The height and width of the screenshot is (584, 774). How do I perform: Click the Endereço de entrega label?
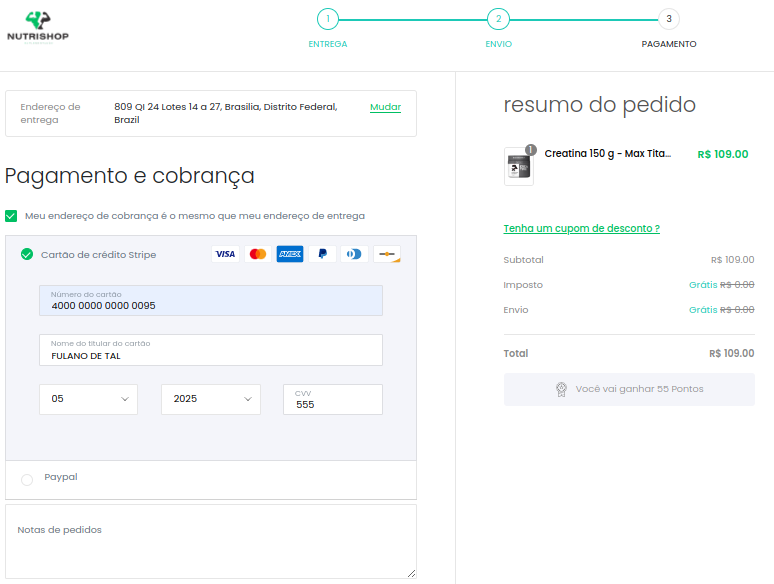pos(50,113)
